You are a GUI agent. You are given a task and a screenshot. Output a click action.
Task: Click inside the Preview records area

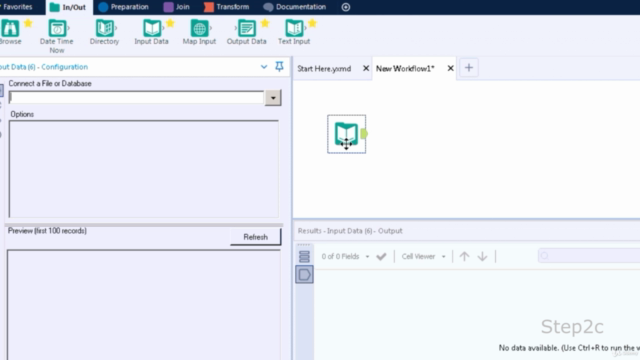click(144, 305)
